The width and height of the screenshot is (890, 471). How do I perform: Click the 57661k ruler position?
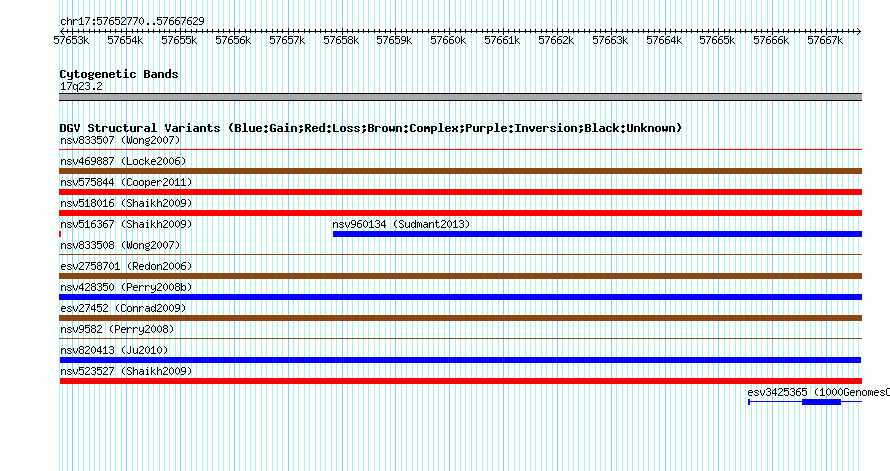click(x=502, y=40)
